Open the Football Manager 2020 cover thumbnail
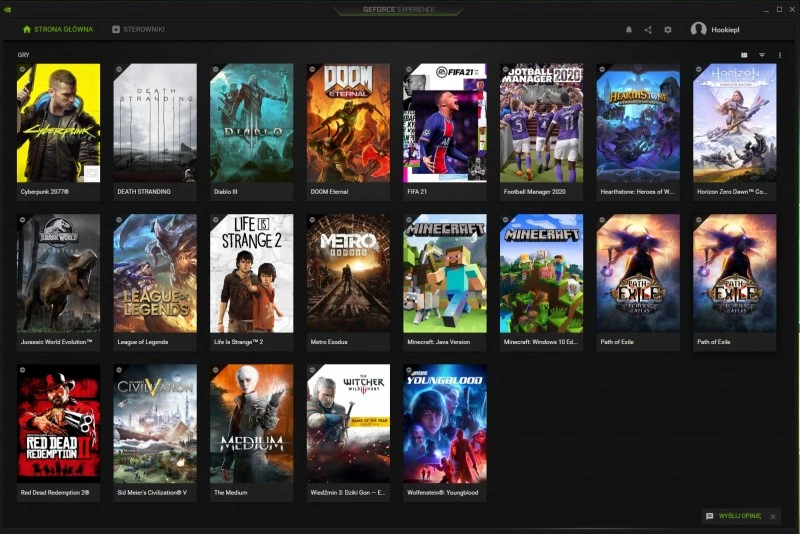This screenshot has width=800, height=534. click(541, 123)
